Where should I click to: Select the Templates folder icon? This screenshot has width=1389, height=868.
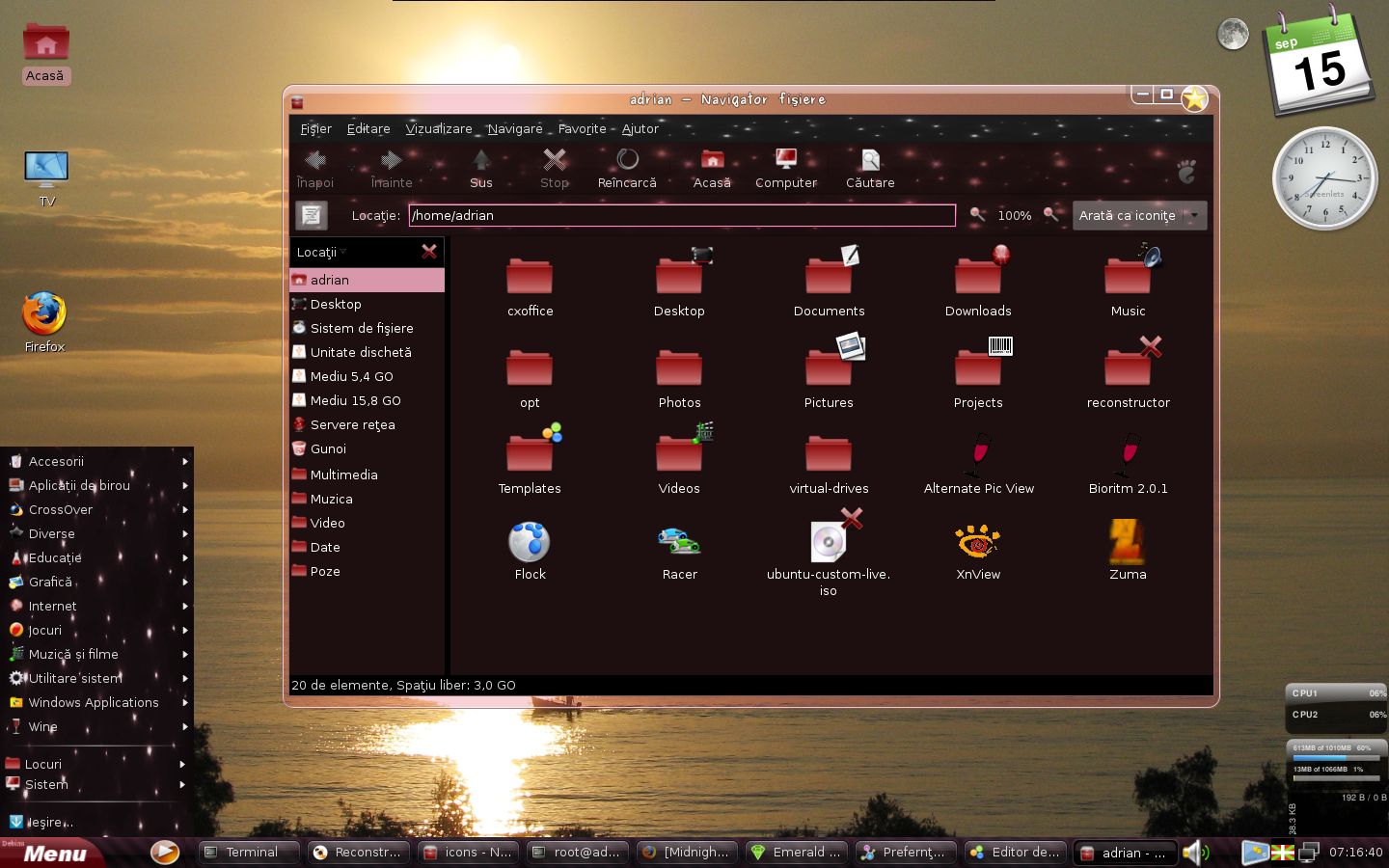click(532, 448)
